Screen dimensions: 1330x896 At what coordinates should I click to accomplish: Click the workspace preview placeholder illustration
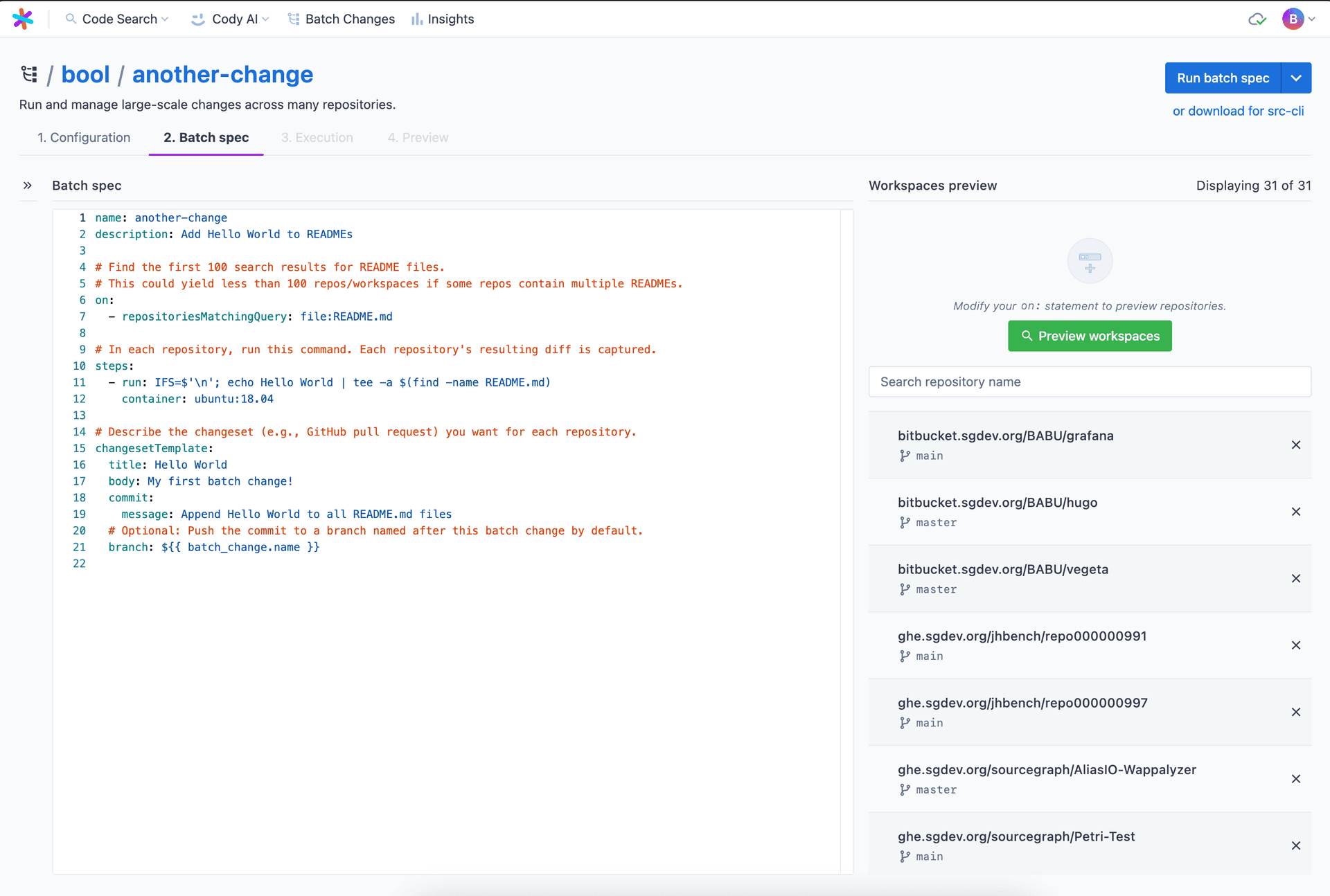[x=1090, y=261]
